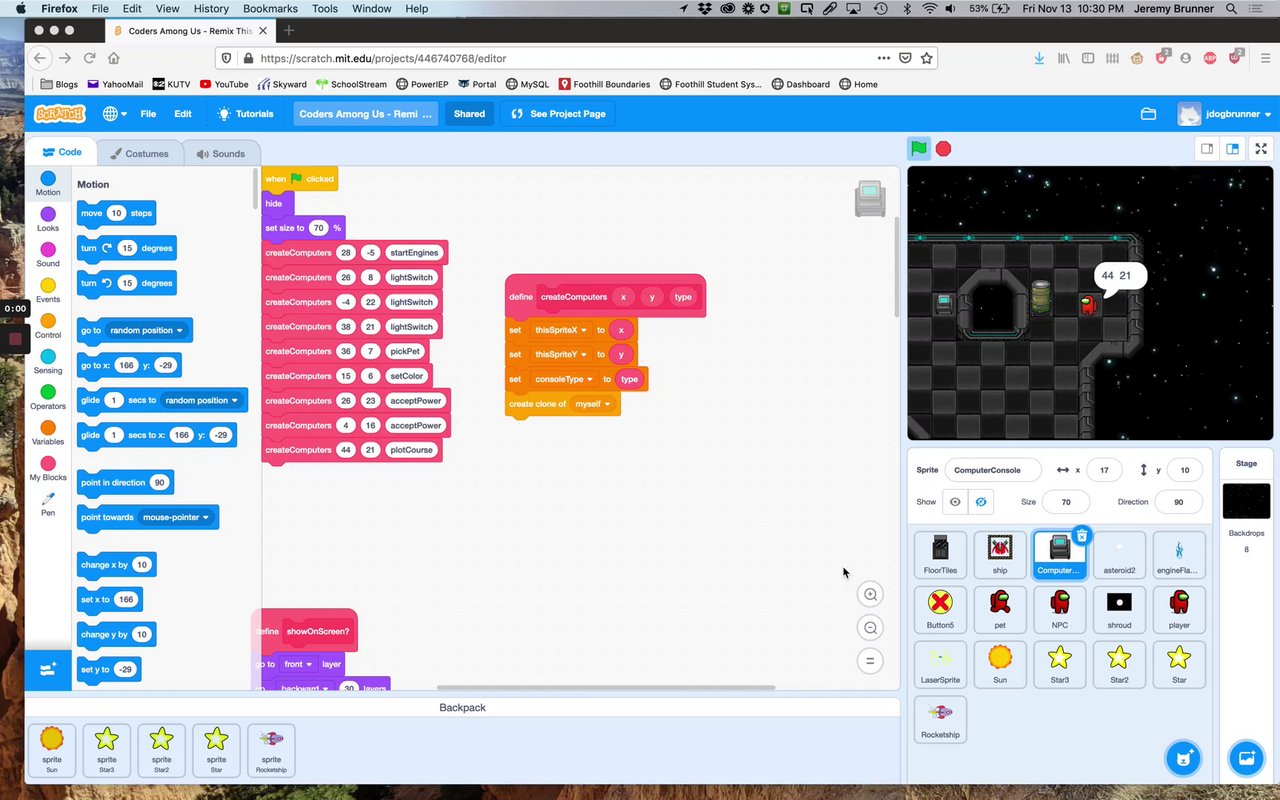1280x800 pixels.
Task: Go to the Firefox home page
Action: click(114, 58)
